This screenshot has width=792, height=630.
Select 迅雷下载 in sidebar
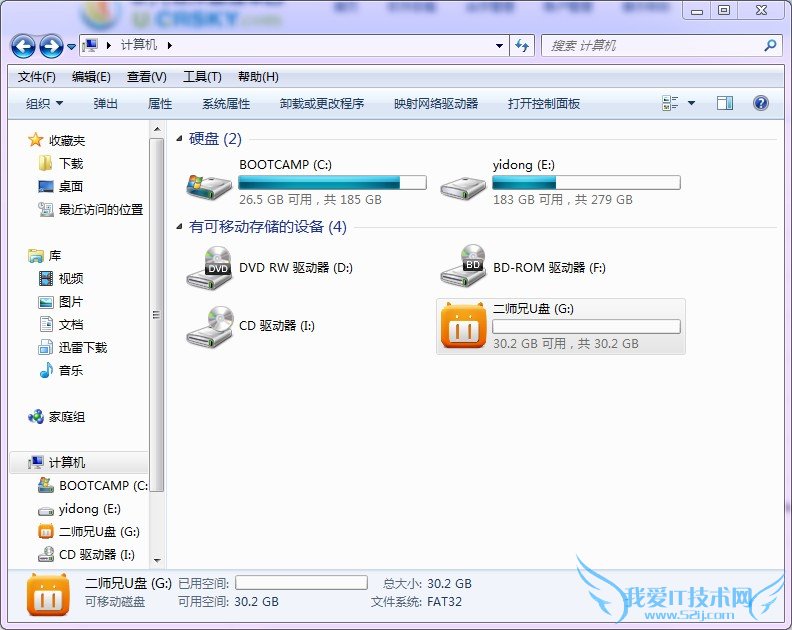tap(73, 348)
